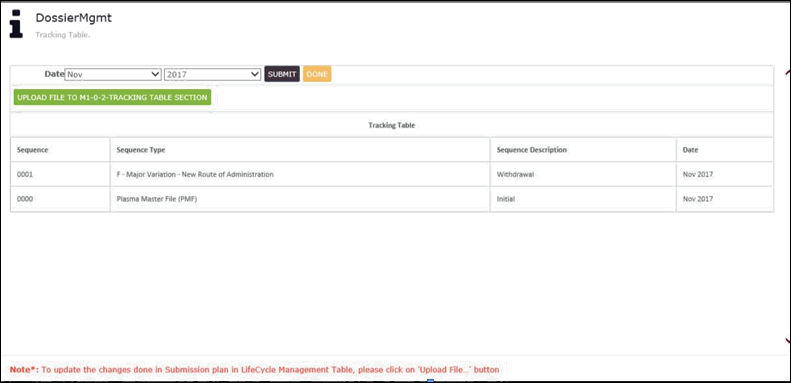
Task: Select Nov 2017 date in row 0001
Action: coord(724,174)
